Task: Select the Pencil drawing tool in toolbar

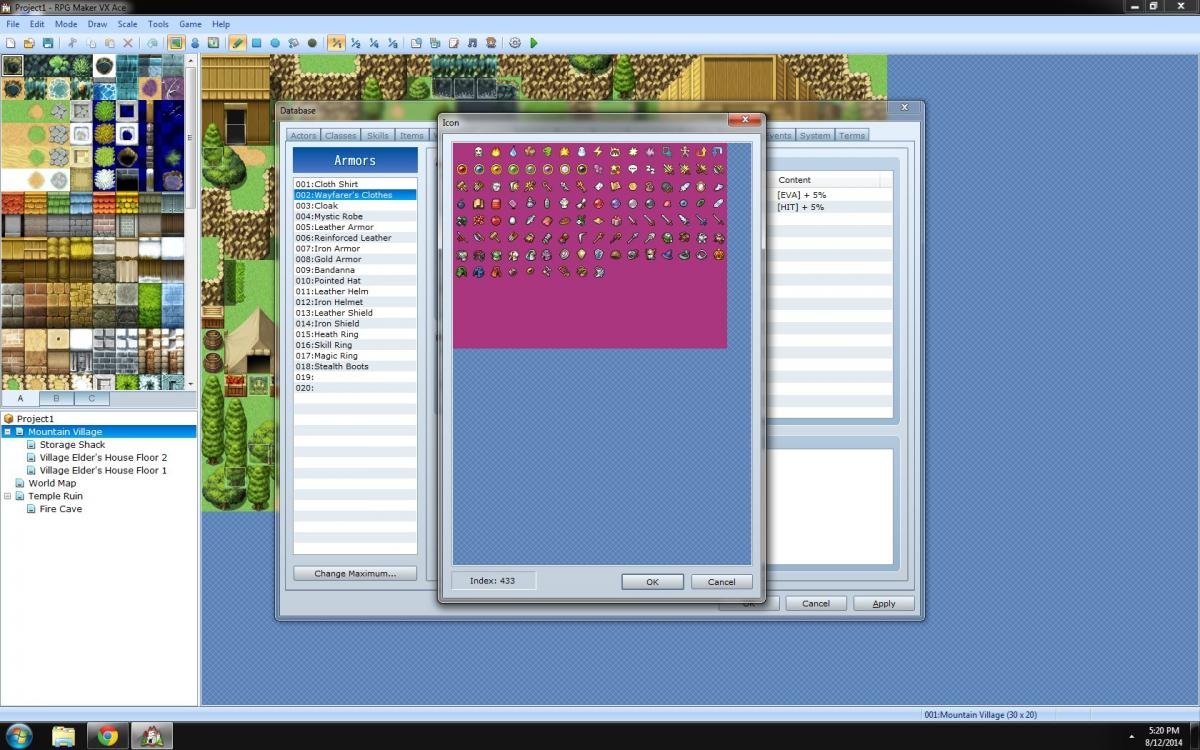Action: [x=236, y=43]
